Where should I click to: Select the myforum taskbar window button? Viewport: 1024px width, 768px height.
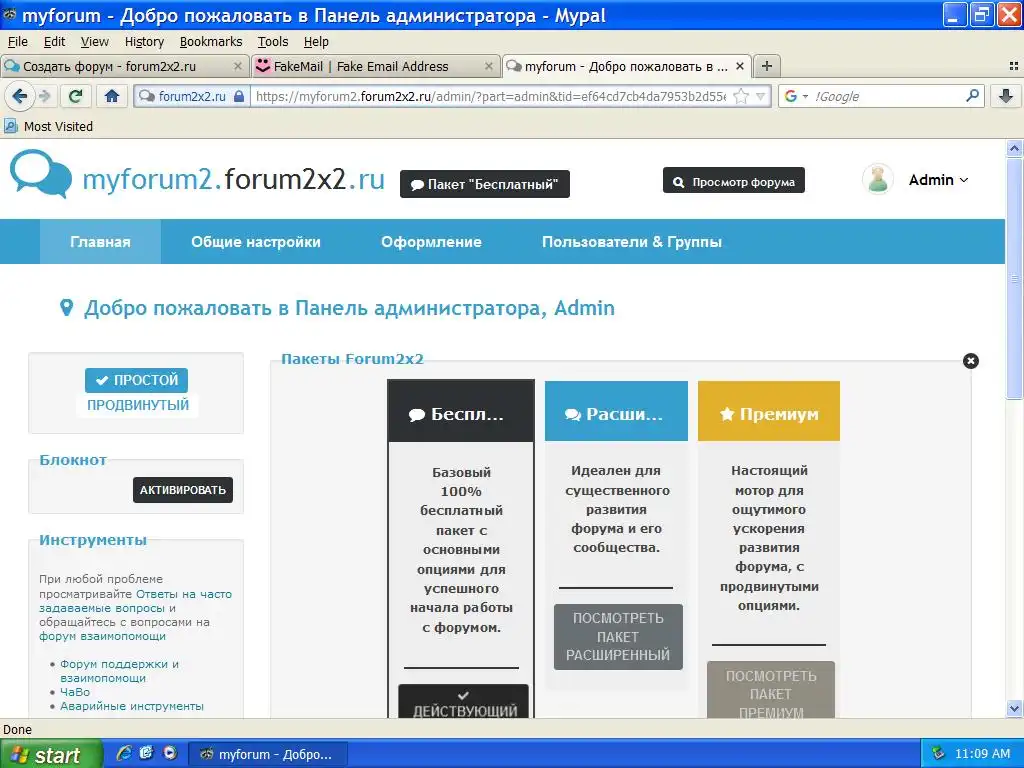tap(267, 754)
